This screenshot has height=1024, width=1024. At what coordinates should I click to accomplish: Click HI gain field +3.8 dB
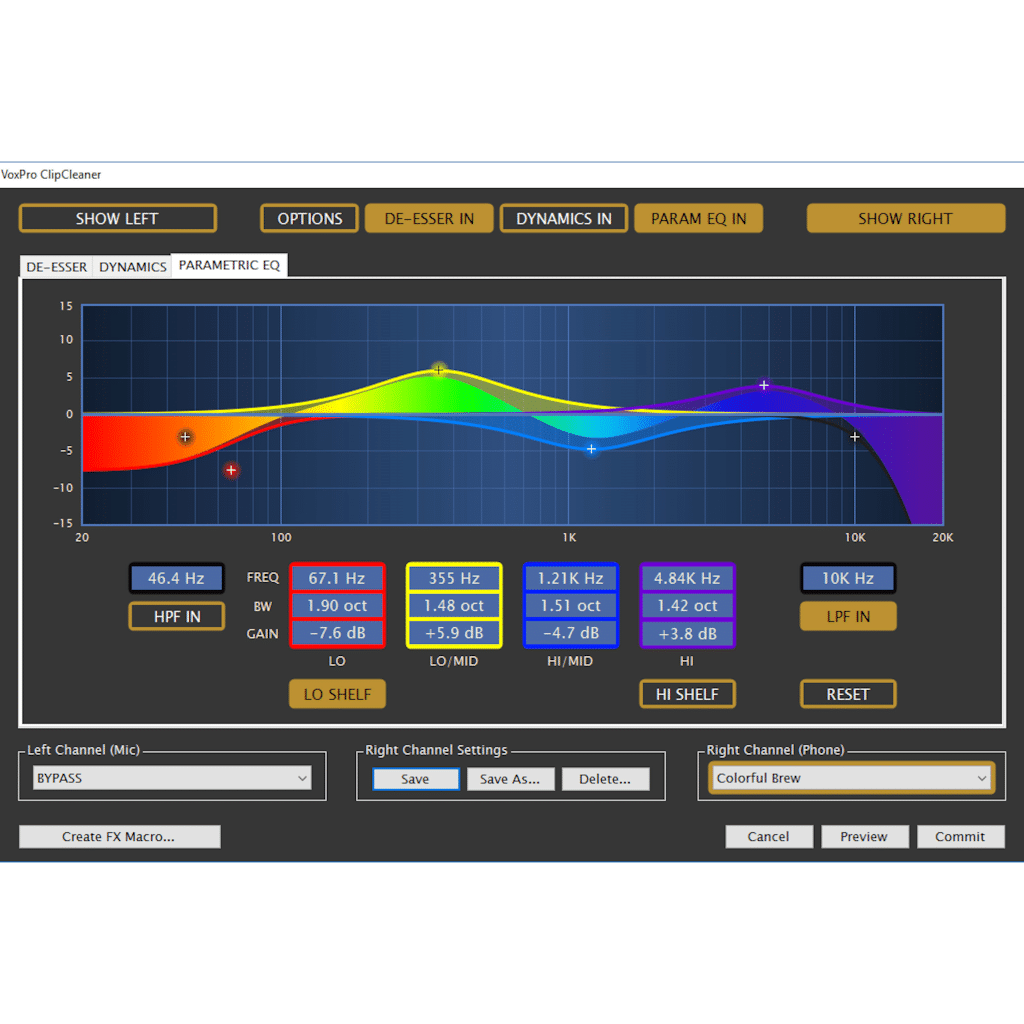pos(688,633)
